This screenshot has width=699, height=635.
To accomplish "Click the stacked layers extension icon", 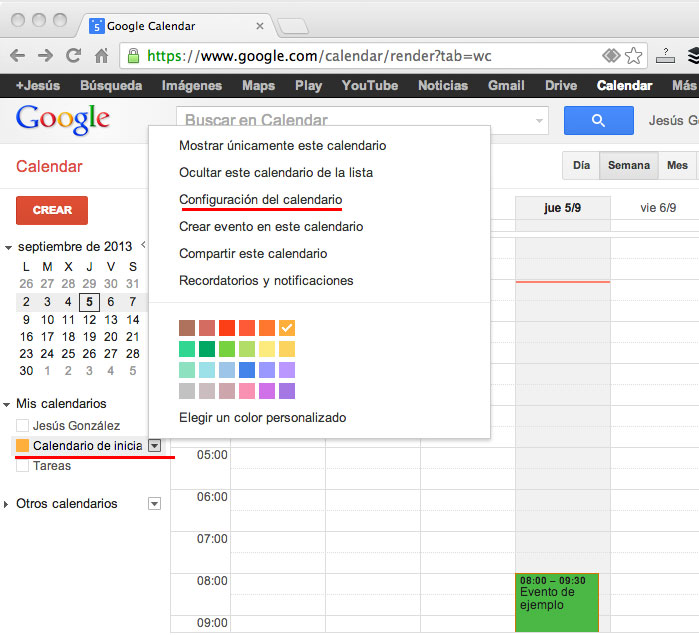I will click(693, 56).
